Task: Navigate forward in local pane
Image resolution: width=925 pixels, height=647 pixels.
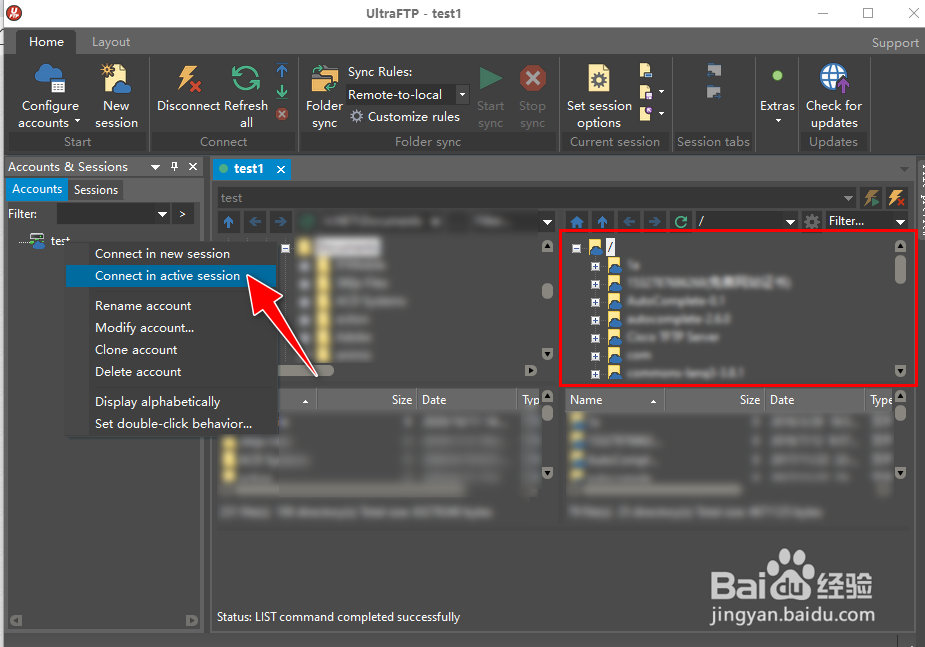Action: (x=281, y=222)
